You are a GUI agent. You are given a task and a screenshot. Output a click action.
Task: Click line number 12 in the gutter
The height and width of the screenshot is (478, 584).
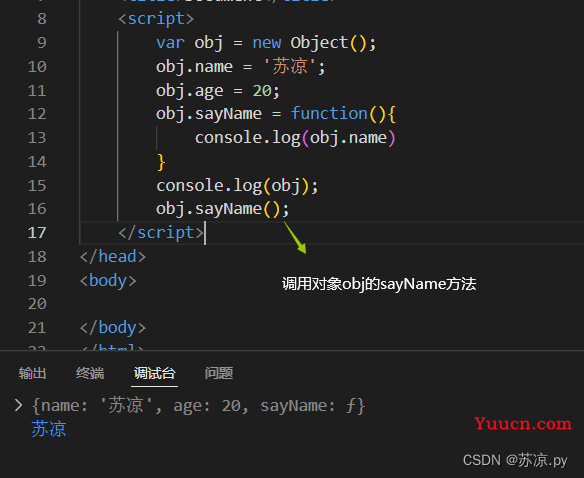tap(37, 114)
